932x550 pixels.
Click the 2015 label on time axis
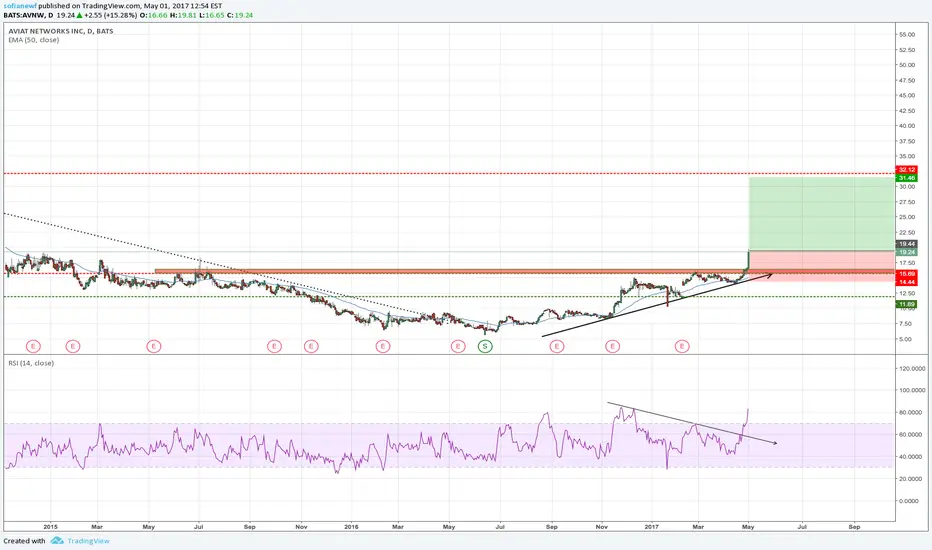point(51,527)
